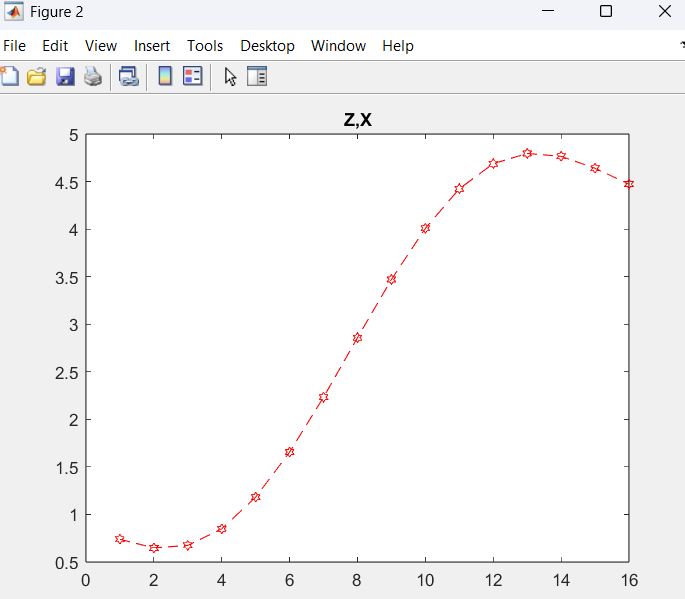Click the plot title 'Z,X'
This screenshot has width=685, height=599.
(x=358, y=120)
